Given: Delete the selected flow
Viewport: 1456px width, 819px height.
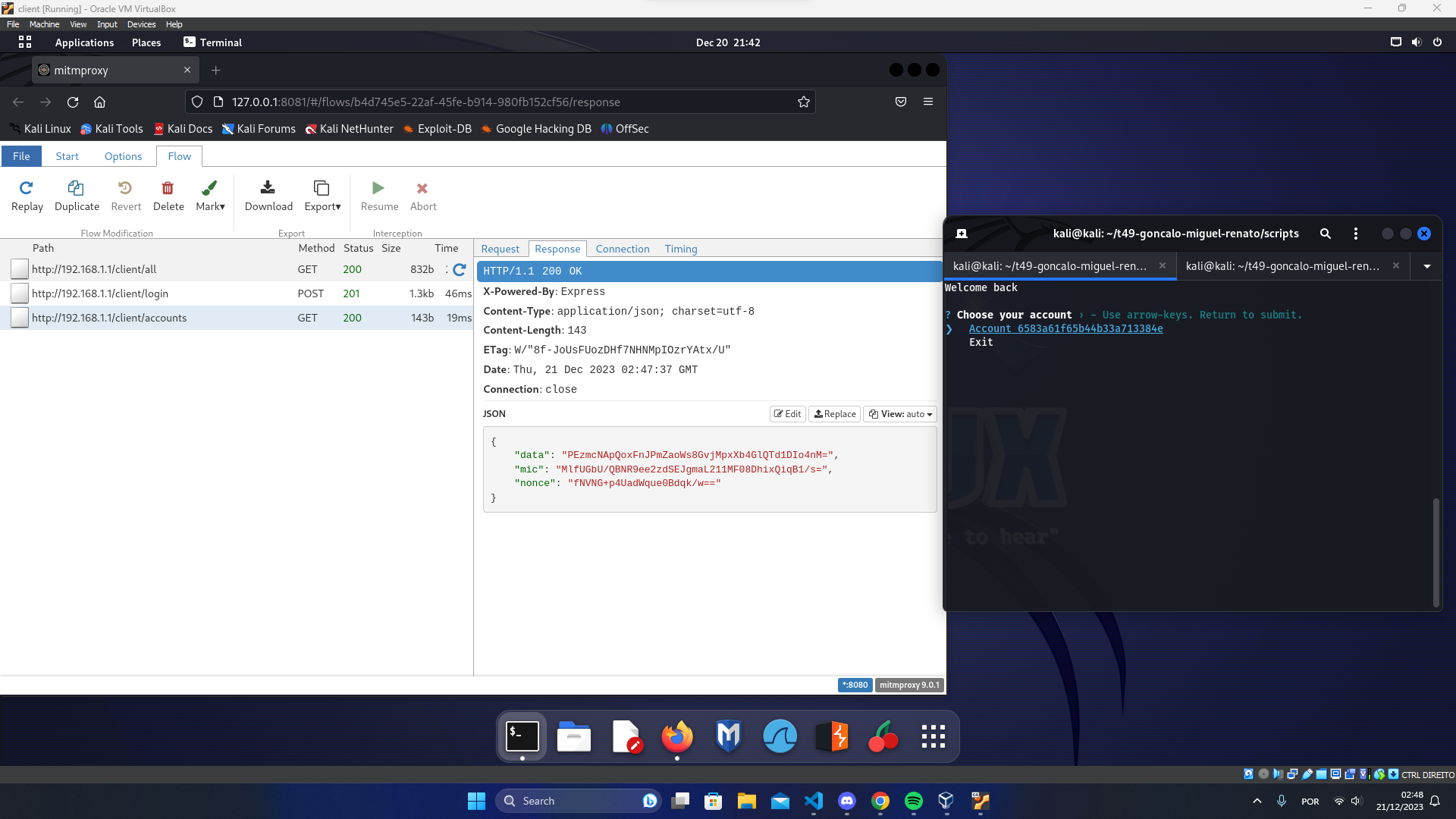Looking at the screenshot, I should (x=168, y=188).
